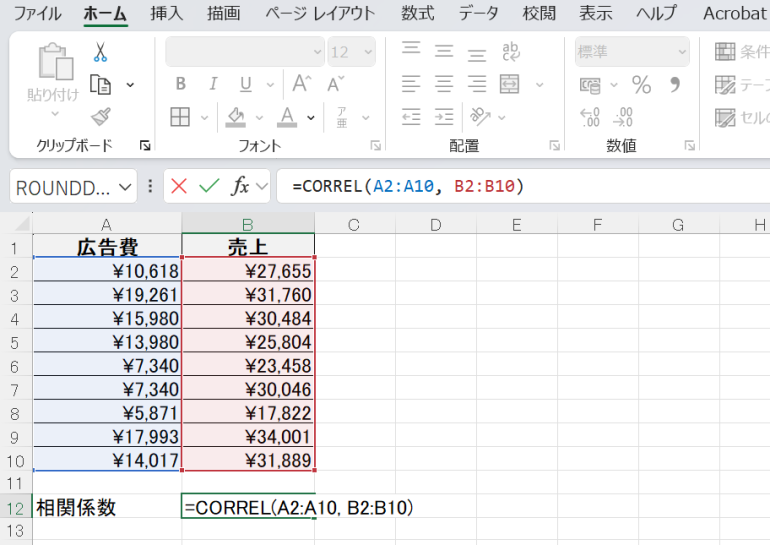Click the Increase Indent icon
The image size is (770, 545).
click(444, 117)
